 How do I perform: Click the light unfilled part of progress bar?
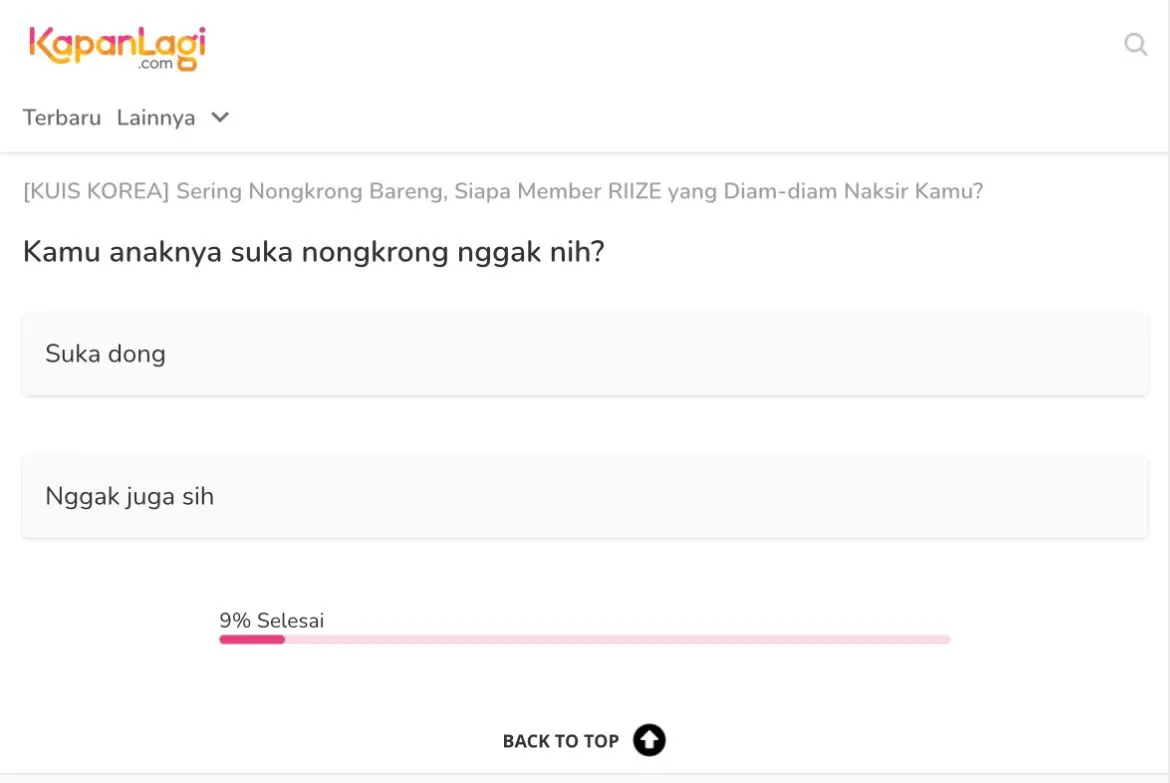(x=616, y=639)
